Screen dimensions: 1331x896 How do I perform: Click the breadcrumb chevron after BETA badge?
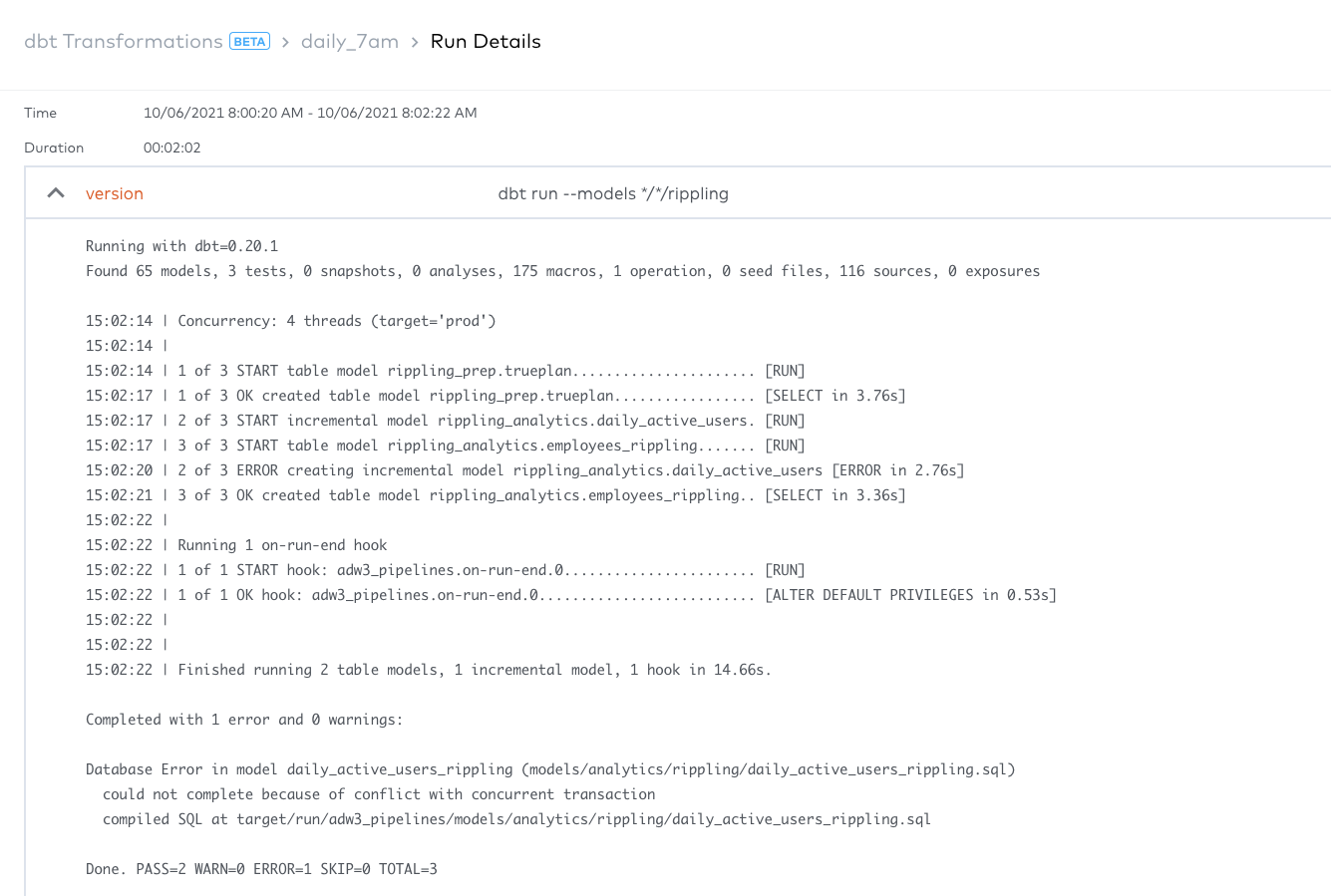coord(285,43)
